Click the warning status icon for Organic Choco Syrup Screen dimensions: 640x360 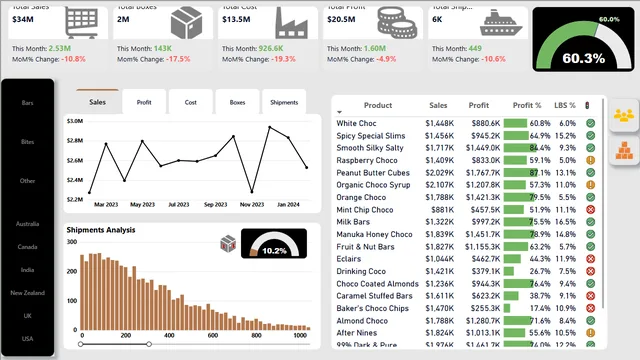(590, 185)
